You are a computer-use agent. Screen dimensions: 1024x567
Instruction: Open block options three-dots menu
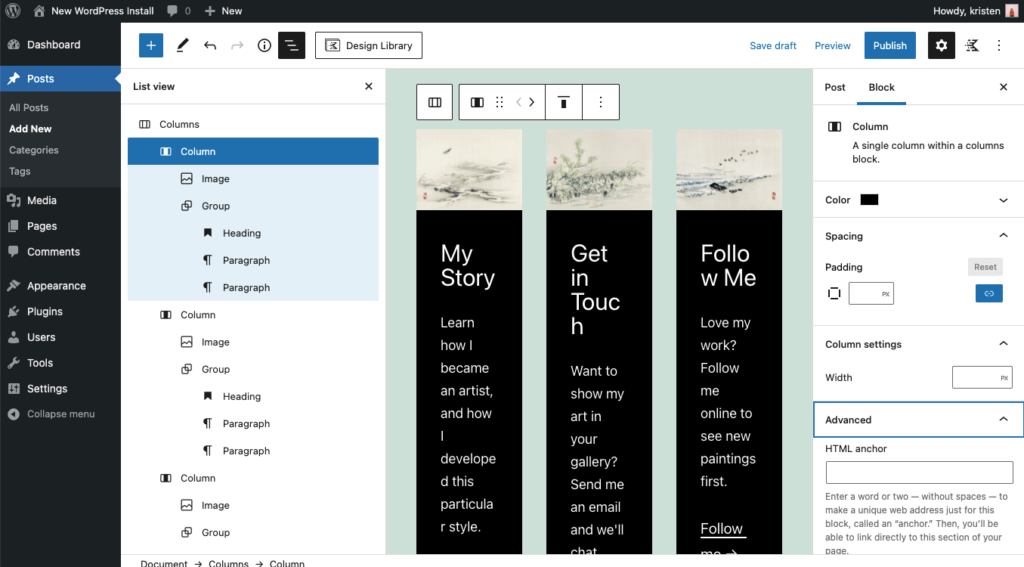point(601,102)
